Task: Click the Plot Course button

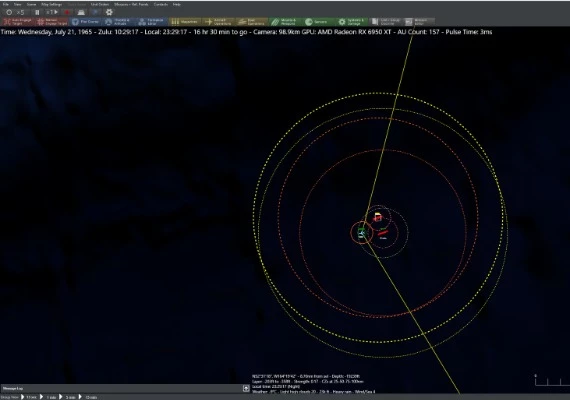Action: [85, 22]
